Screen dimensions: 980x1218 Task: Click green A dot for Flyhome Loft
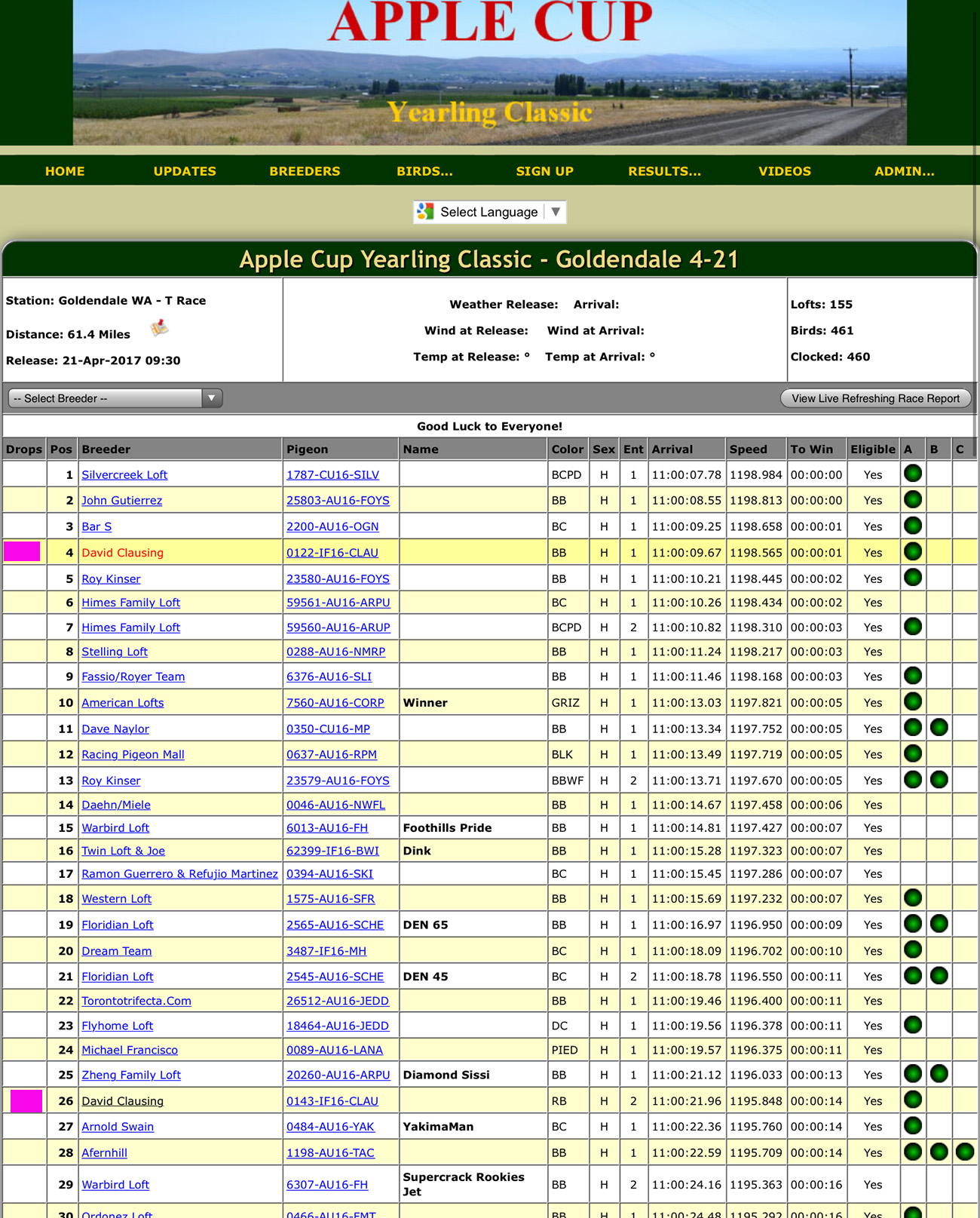pos(912,1025)
